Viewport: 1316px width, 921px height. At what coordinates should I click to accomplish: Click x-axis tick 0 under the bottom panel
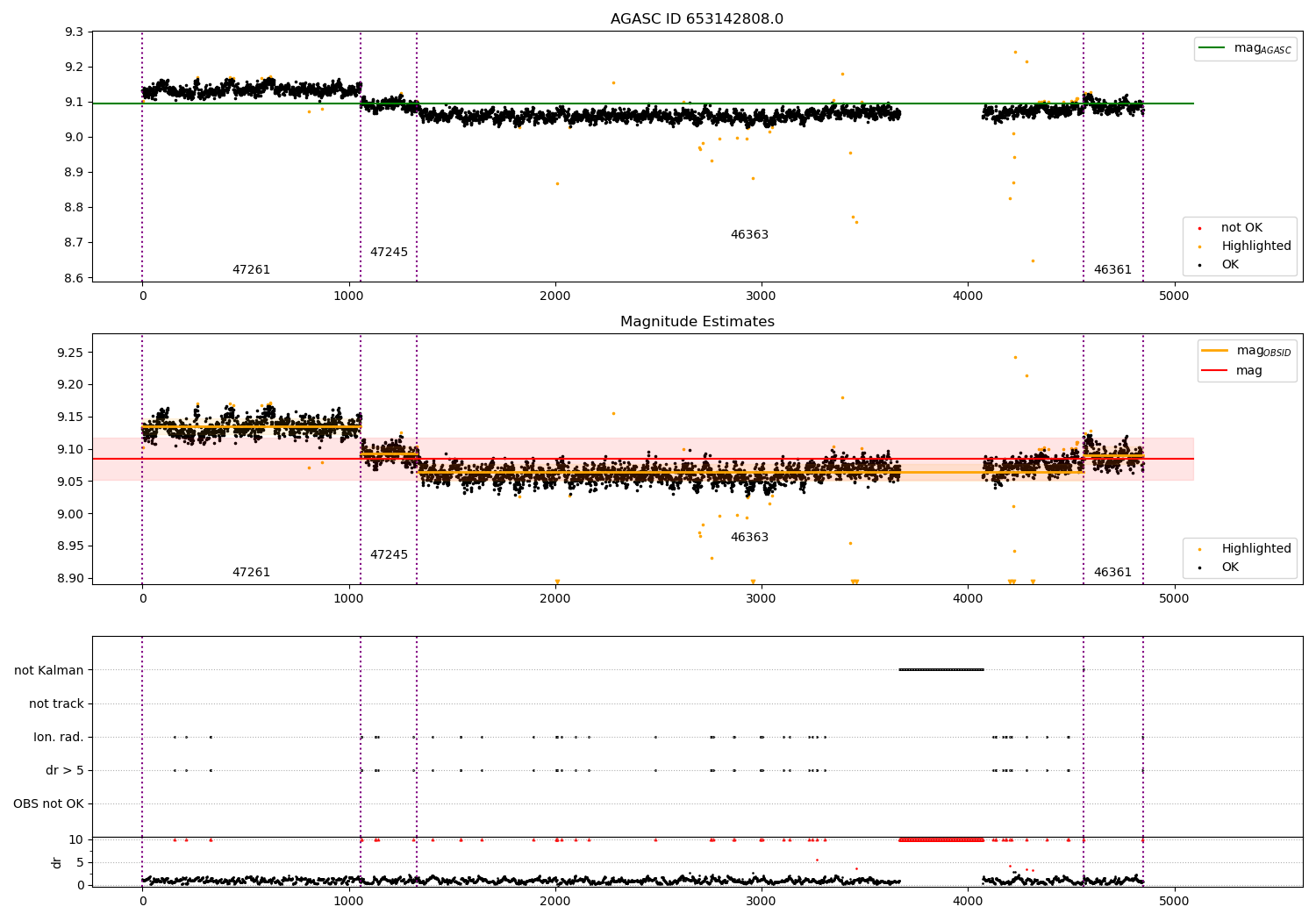point(142,901)
